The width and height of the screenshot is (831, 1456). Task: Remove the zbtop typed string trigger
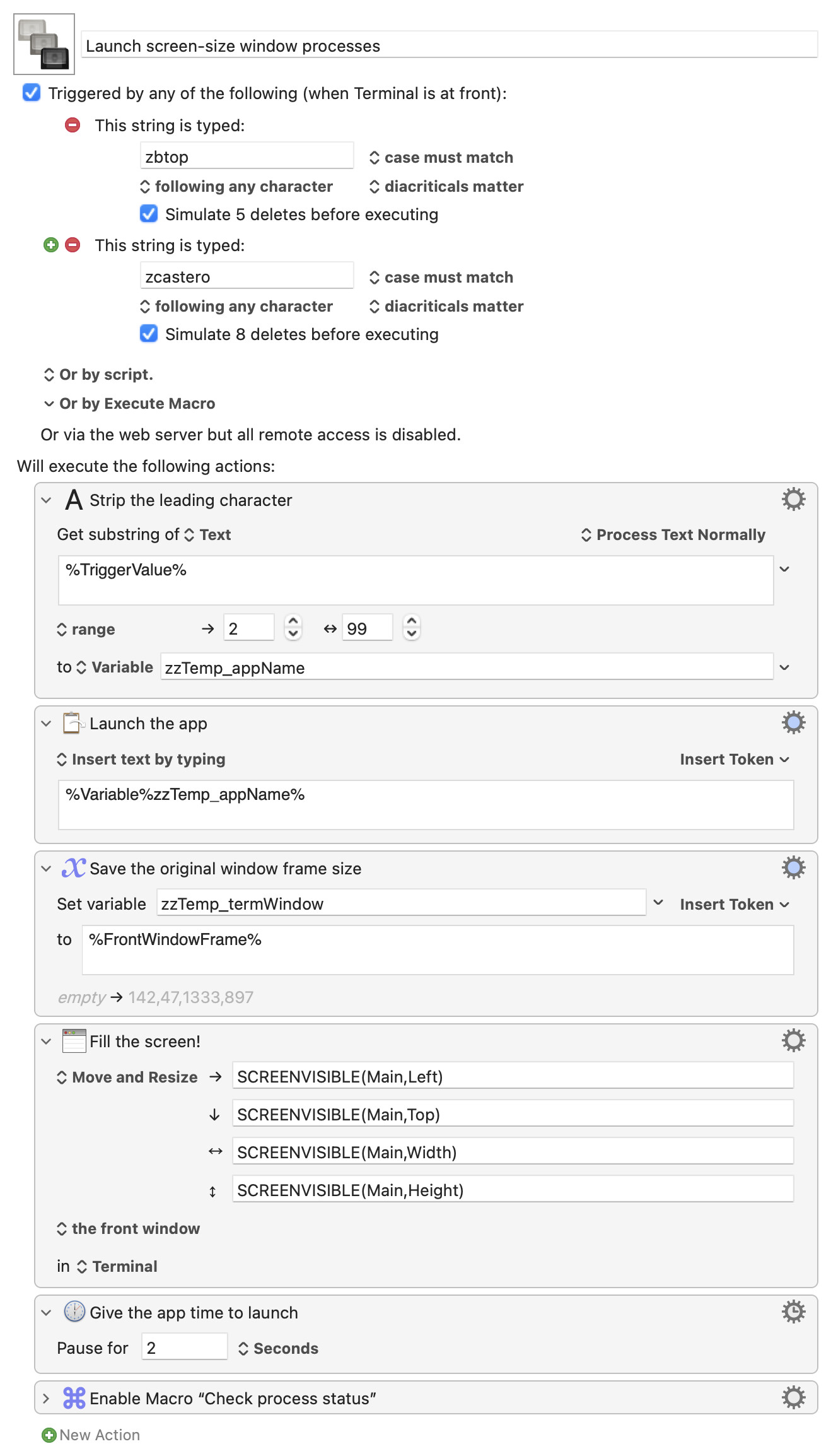pos(73,125)
